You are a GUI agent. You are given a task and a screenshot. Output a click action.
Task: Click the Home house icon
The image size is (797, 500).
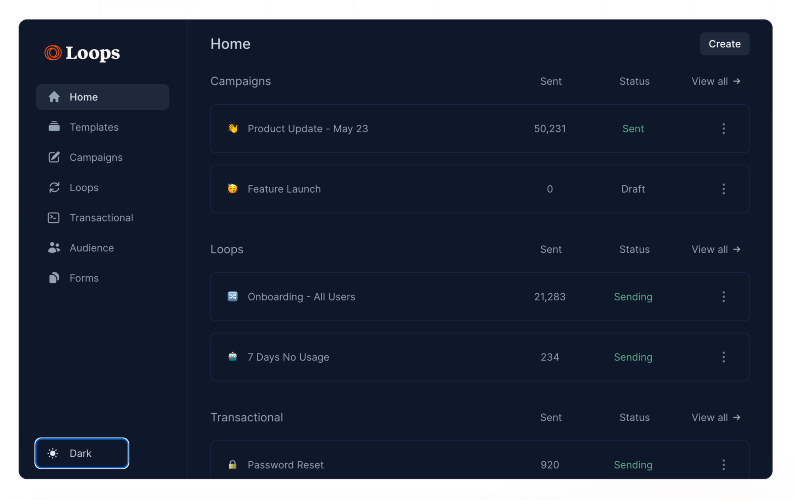(x=54, y=97)
